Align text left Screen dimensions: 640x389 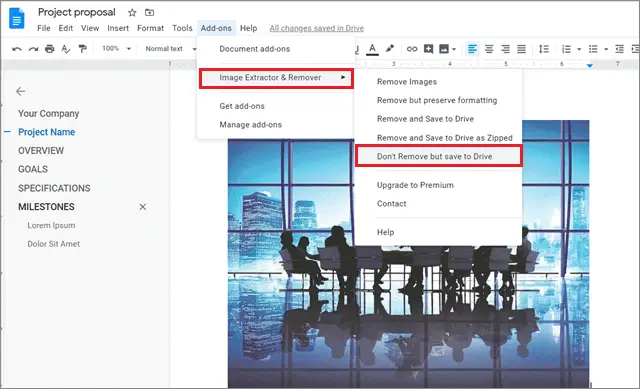472,49
